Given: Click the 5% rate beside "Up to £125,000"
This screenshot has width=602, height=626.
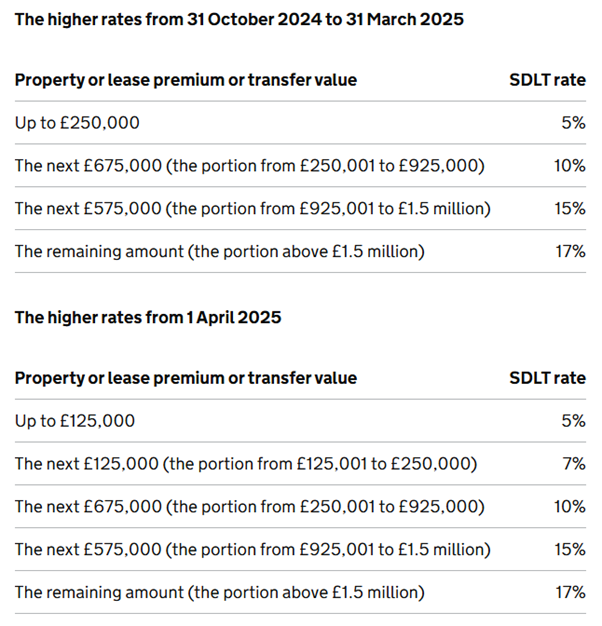Looking at the screenshot, I should click(x=573, y=422).
